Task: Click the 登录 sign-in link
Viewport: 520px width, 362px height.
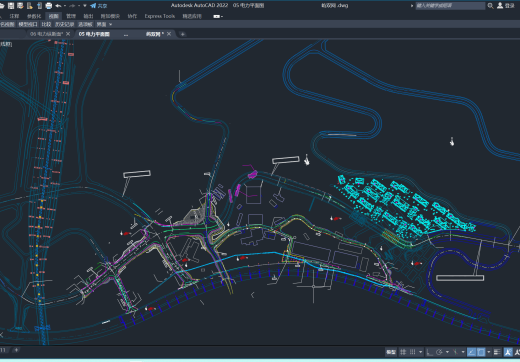Action: 509,6
